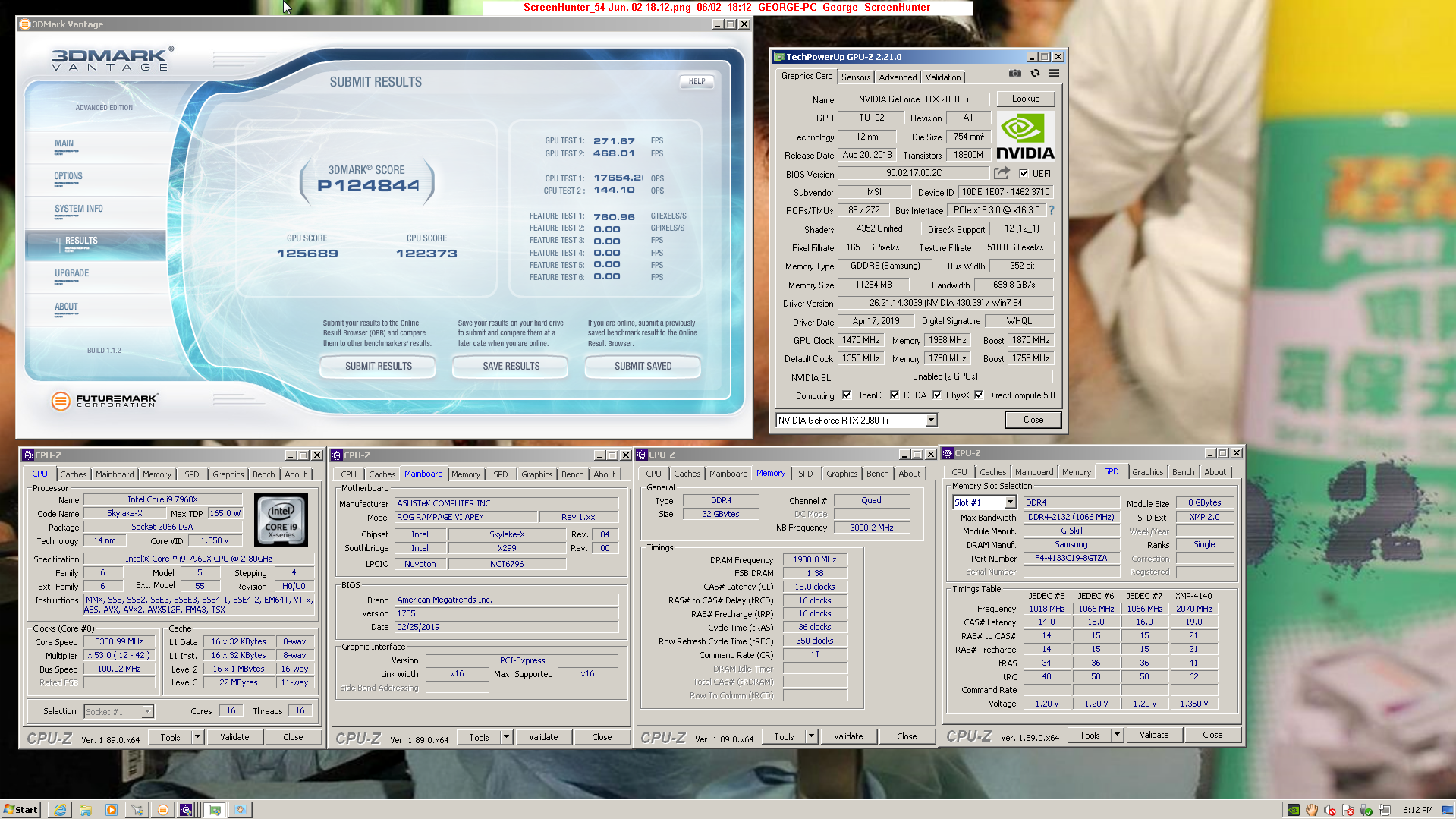Click the Futuremark logo in 3DMark
This screenshot has width=1456, height=819.
click(105, 401)
